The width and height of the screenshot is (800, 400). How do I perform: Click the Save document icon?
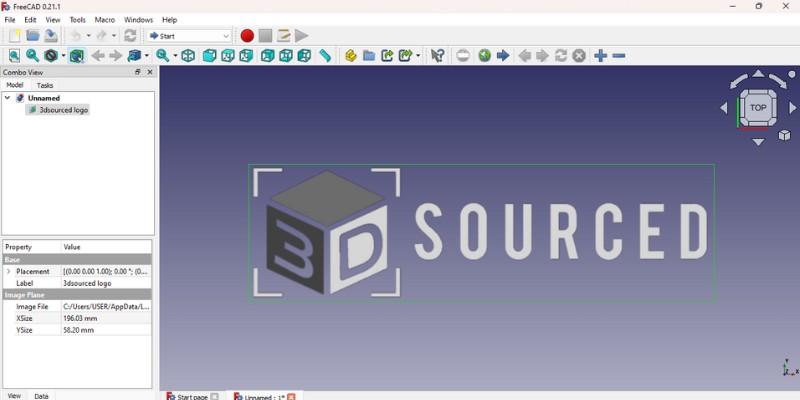tap(51, 36)
